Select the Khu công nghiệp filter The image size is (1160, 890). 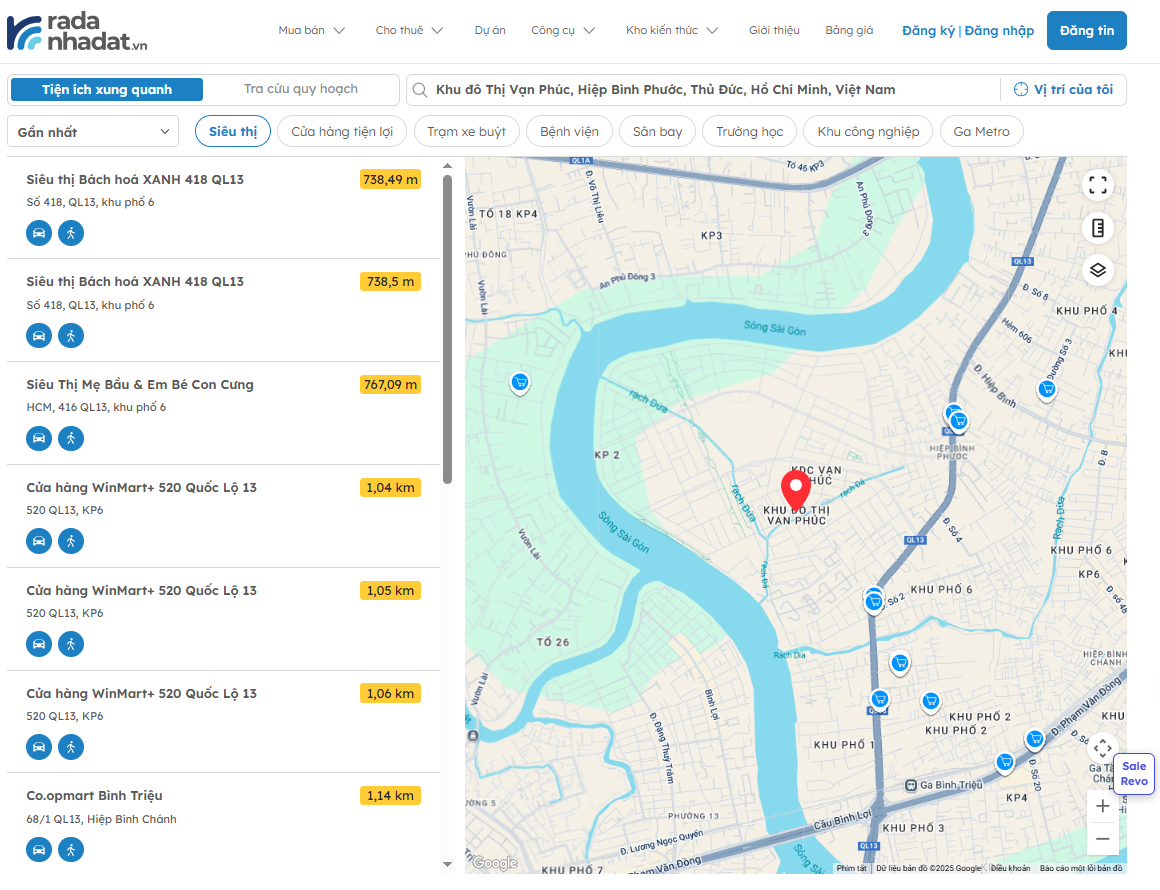[868, 132]
